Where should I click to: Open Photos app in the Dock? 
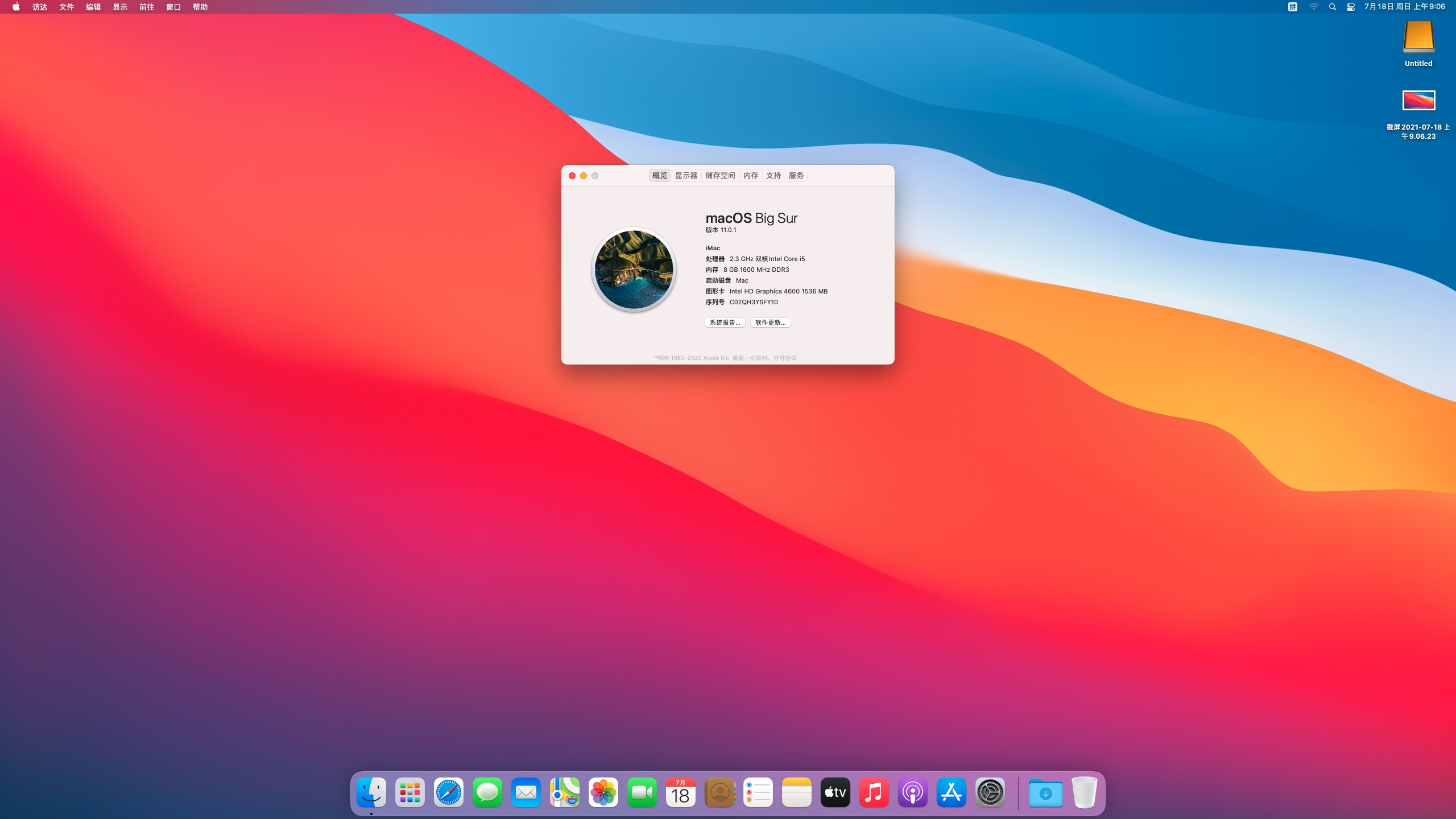point(603,792)
